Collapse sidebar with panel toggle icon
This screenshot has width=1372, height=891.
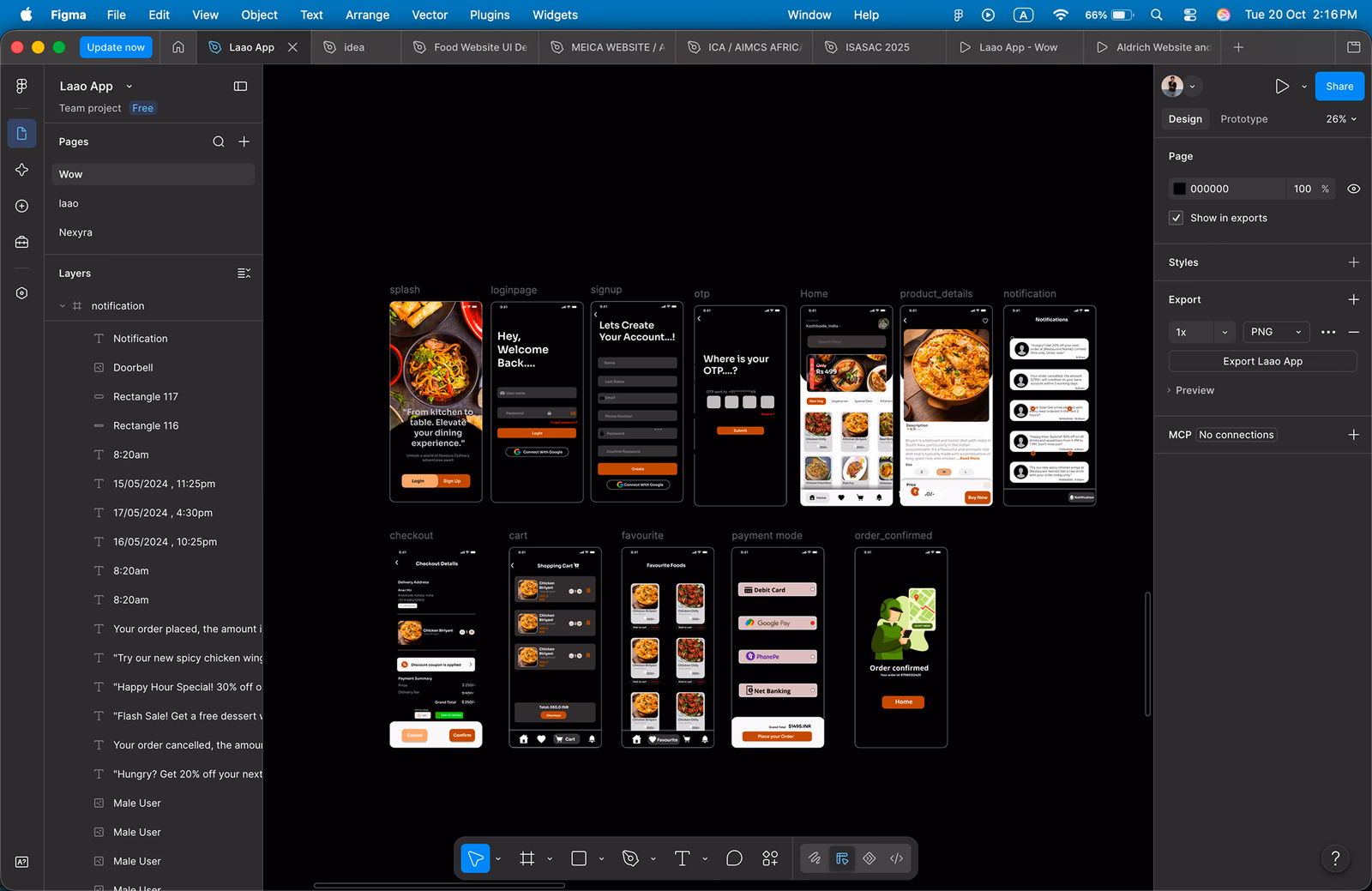pyautogui.click(x=241, y=86)
